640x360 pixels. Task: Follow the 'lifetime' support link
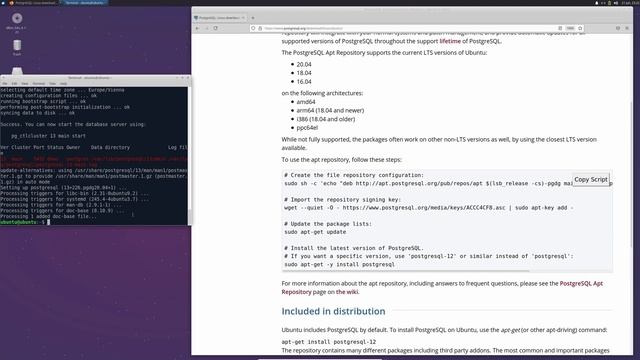point(450,41)
